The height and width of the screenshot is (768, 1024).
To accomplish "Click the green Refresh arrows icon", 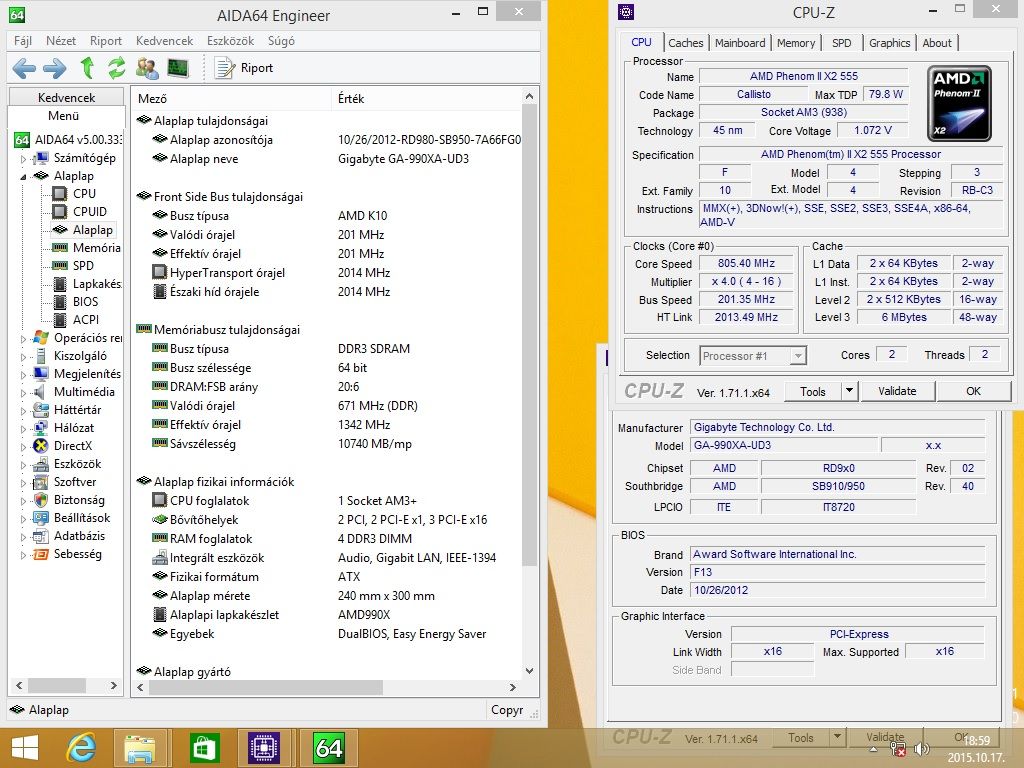I will pyautogui.click(x=117, y=68).
